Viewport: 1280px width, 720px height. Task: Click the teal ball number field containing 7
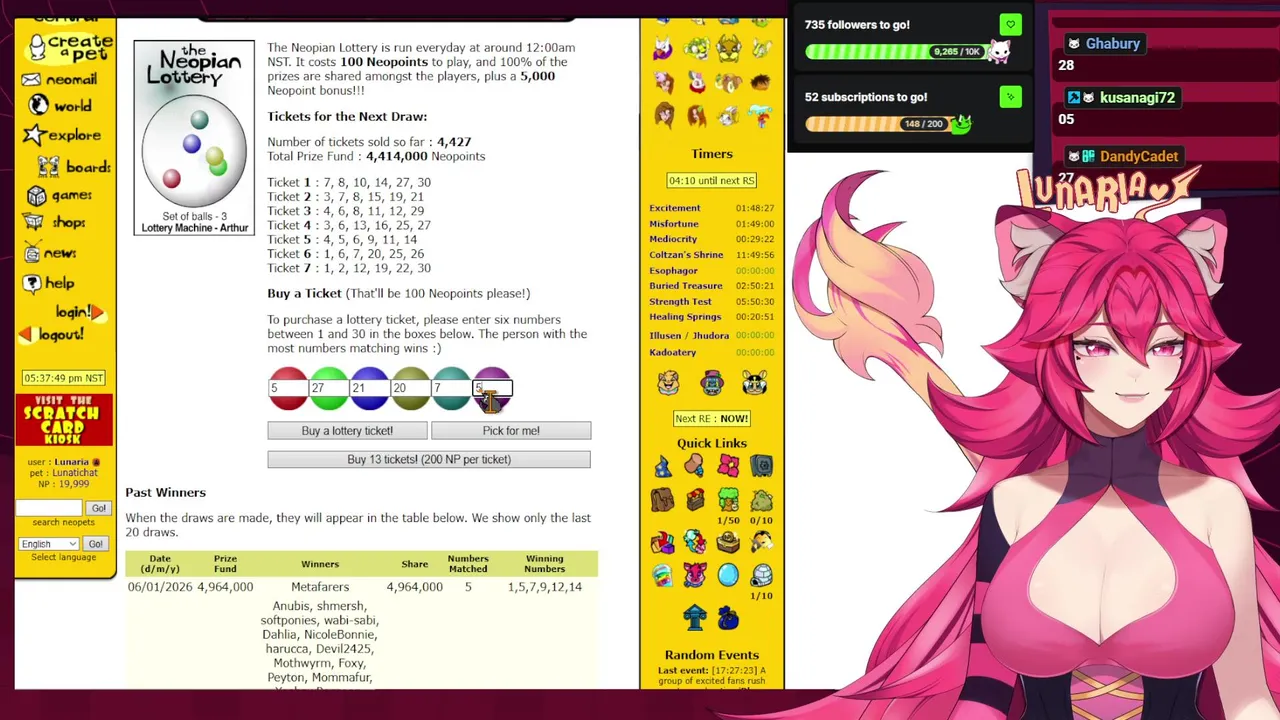[x=451, y=388]
